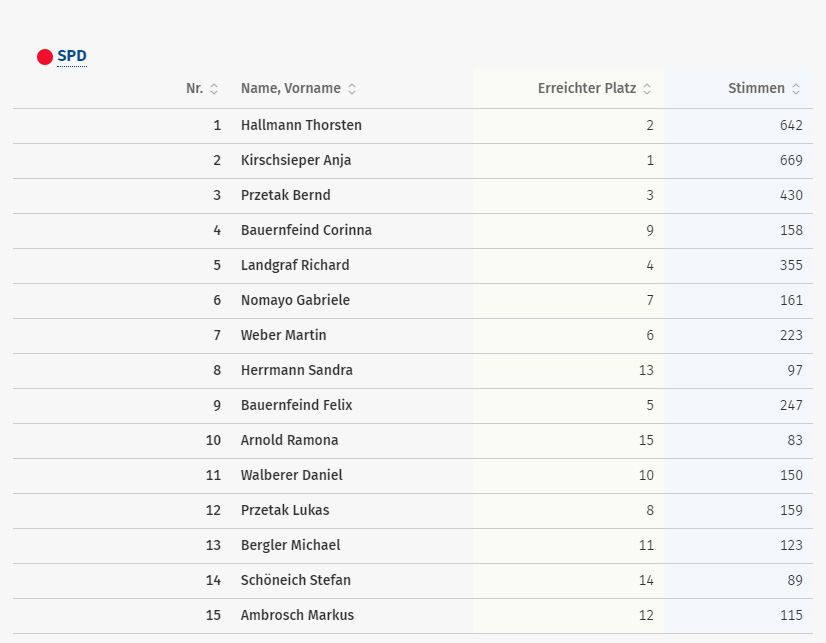The image size is (826, 643).
Task: Click on Herrmann Sandra's name
Action: pos(297,370)
